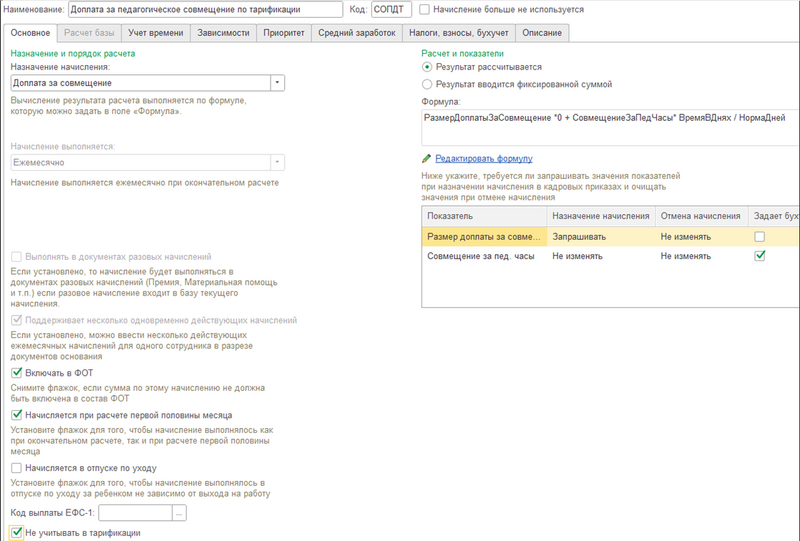Image resolution: width=800 pixels, height=541 pixels.
Task: Uncheck Начисляется при расчете первой половины месяца
Action: pyautogui.click(x=16, y=414)
